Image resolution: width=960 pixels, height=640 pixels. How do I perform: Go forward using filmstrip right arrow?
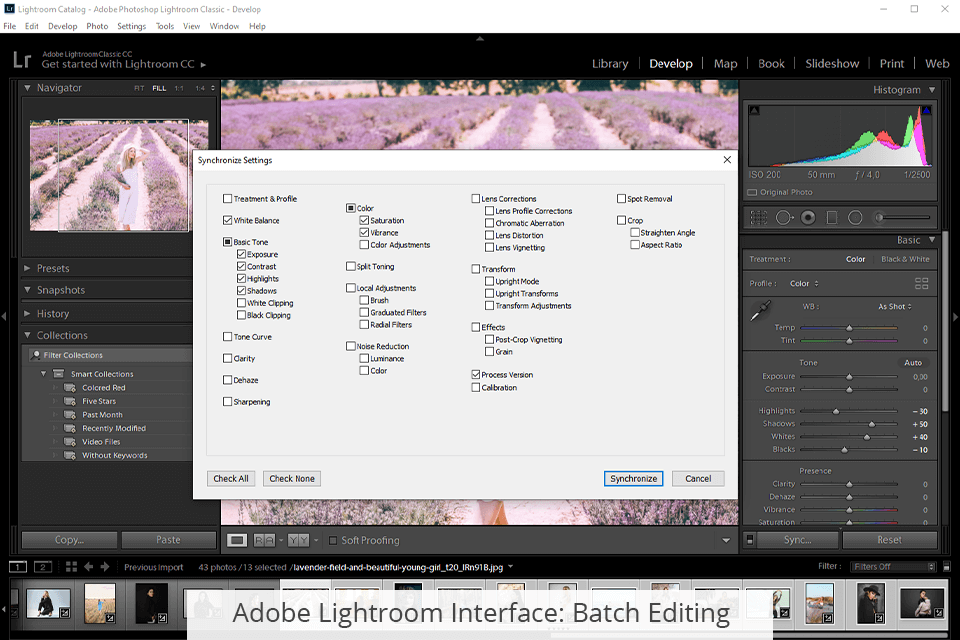(x=105, y=567)
